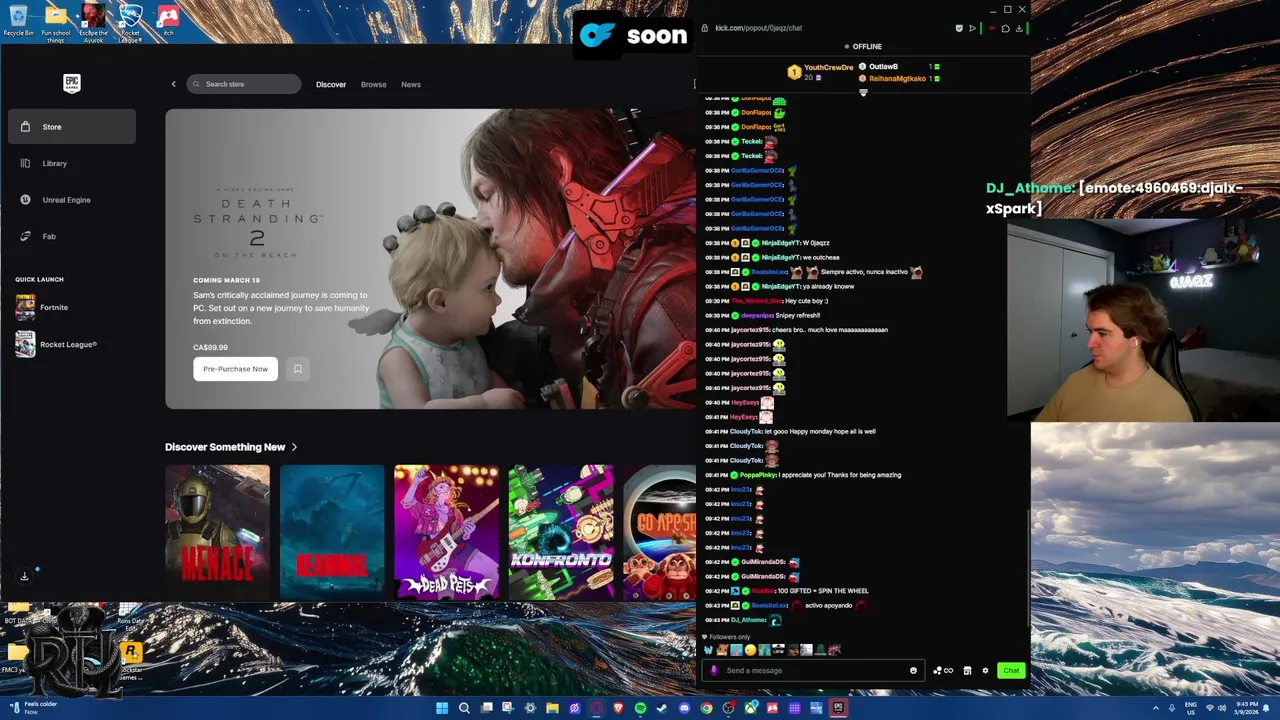The width and height of the screenshot is (1280, 720).
Task: Click Epic Games Launcher taskbar icon
Action: [838, 708]
